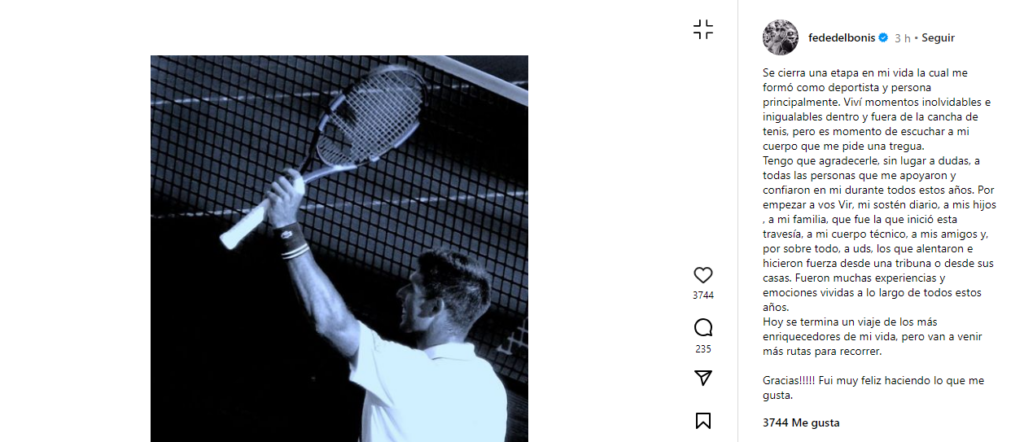This screenshot has height=442, width=1024.
Task: Click the 3 h timestamp
Action: pyautogui.click(x=903, y=38)
